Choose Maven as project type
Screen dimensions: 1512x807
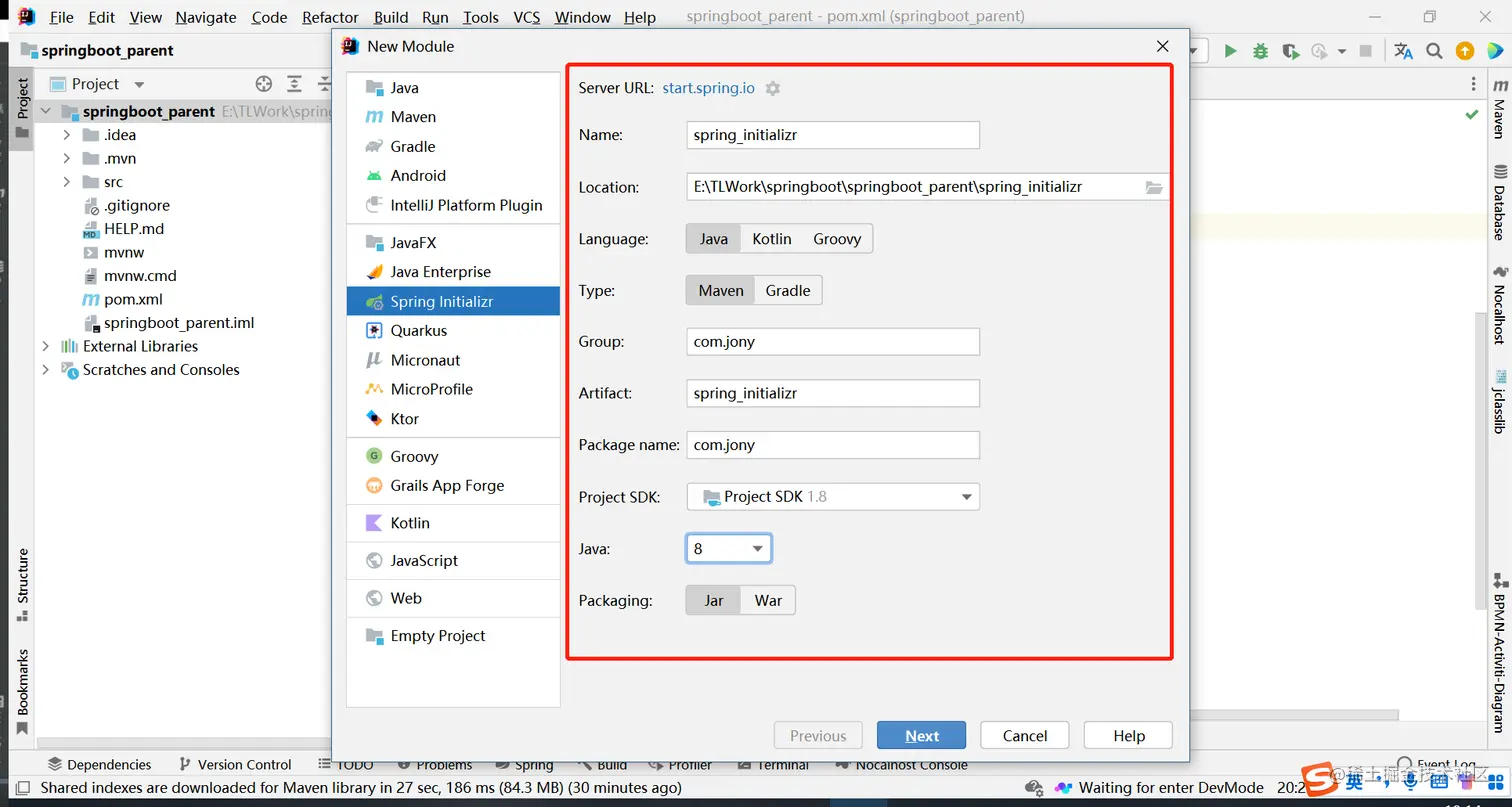tap(720, 290)
